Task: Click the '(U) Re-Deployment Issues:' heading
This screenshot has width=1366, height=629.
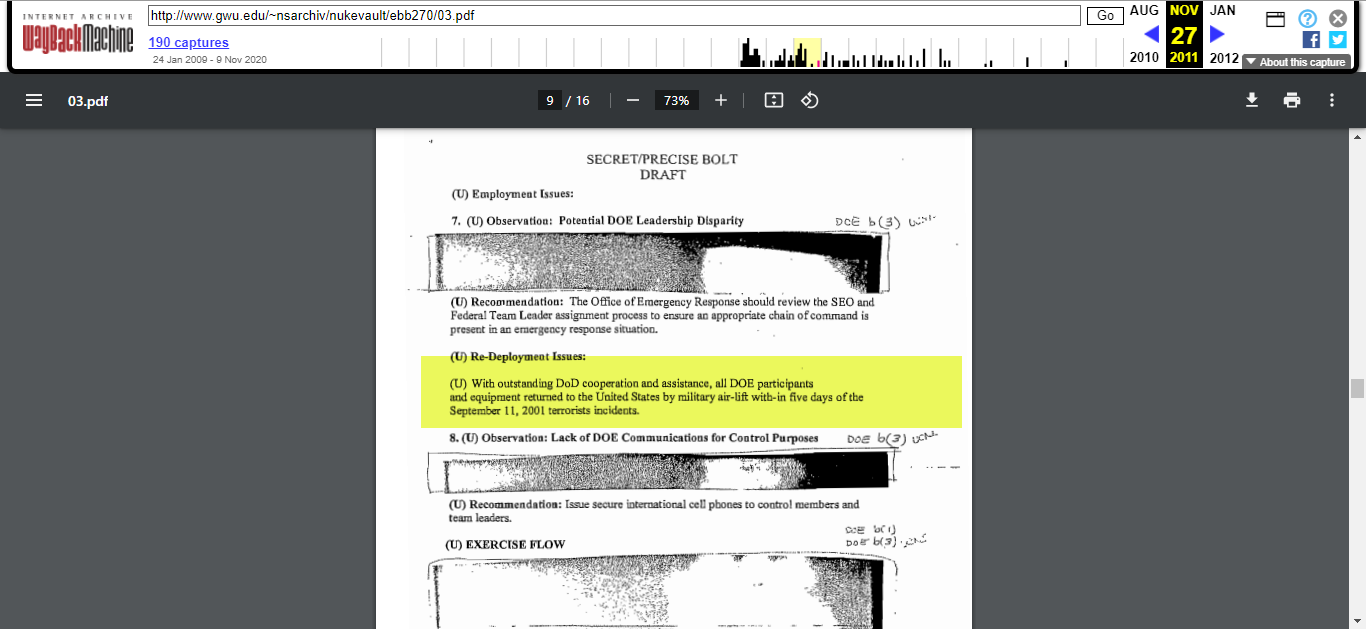Action: tap(518, 357)
